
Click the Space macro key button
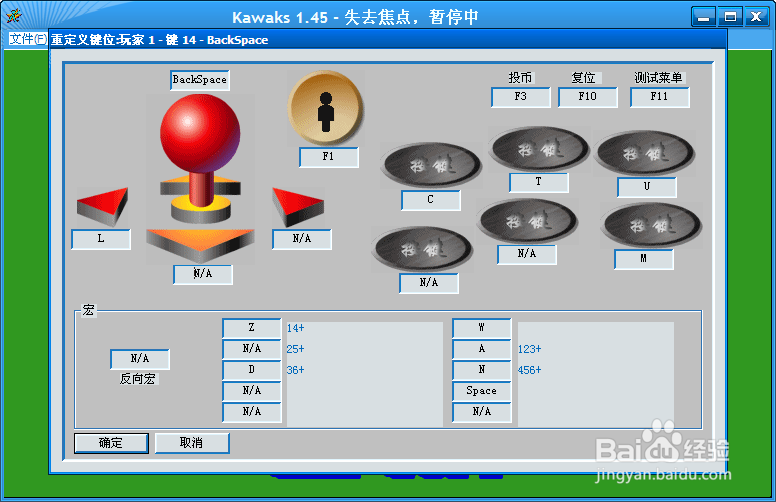coord(482,391)
